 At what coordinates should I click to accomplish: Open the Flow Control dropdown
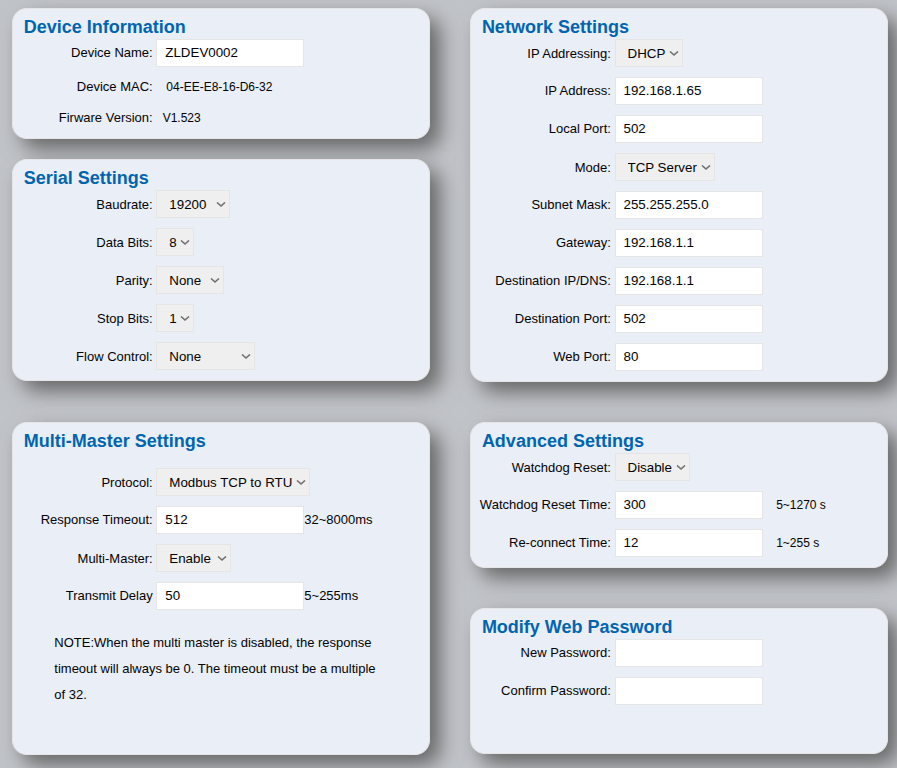click(x=205, y=356)
